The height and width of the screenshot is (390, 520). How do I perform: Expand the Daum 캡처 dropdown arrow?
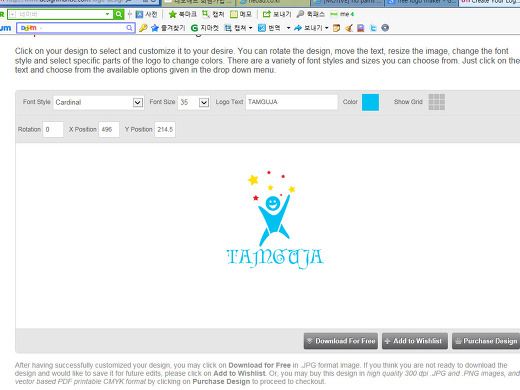[250, 28]
